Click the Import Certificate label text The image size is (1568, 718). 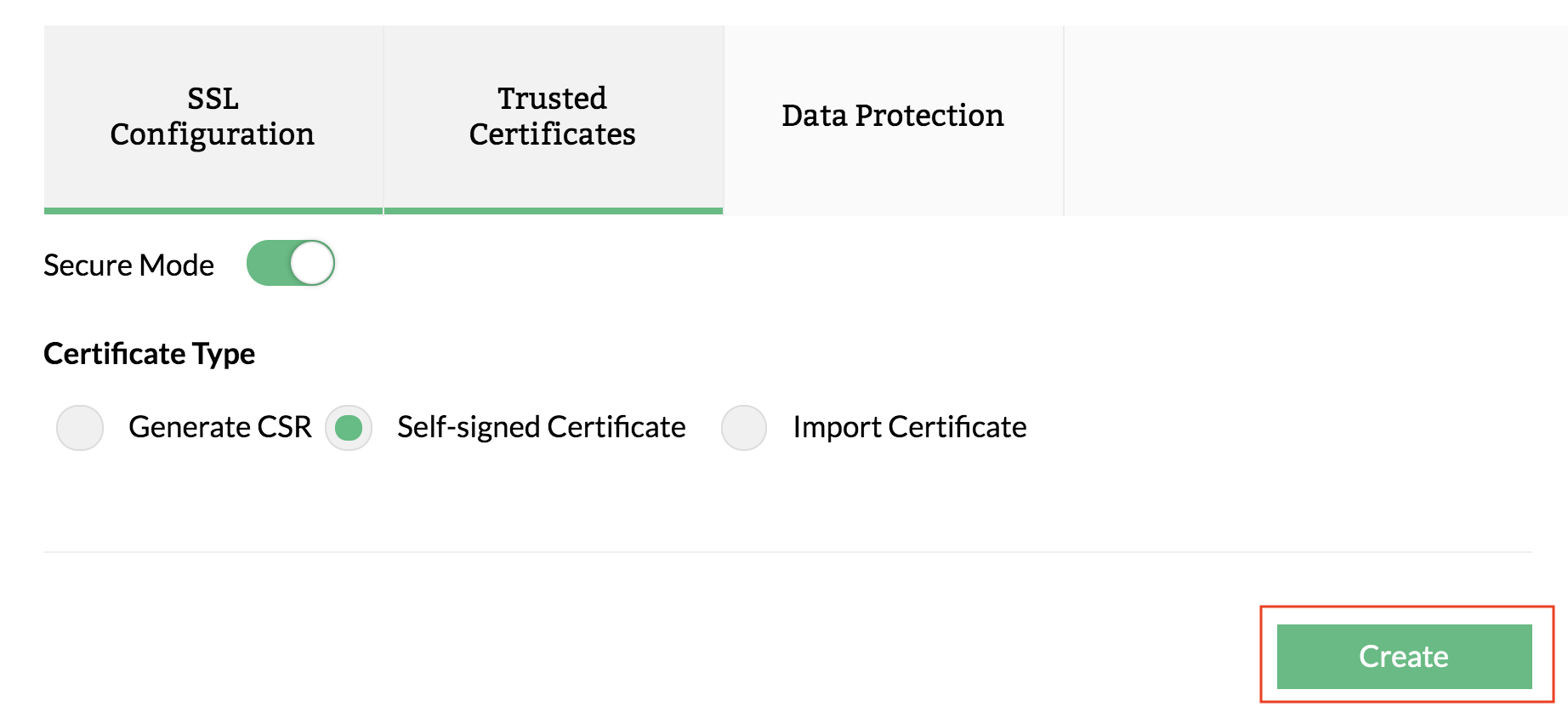tap(909, 427)
